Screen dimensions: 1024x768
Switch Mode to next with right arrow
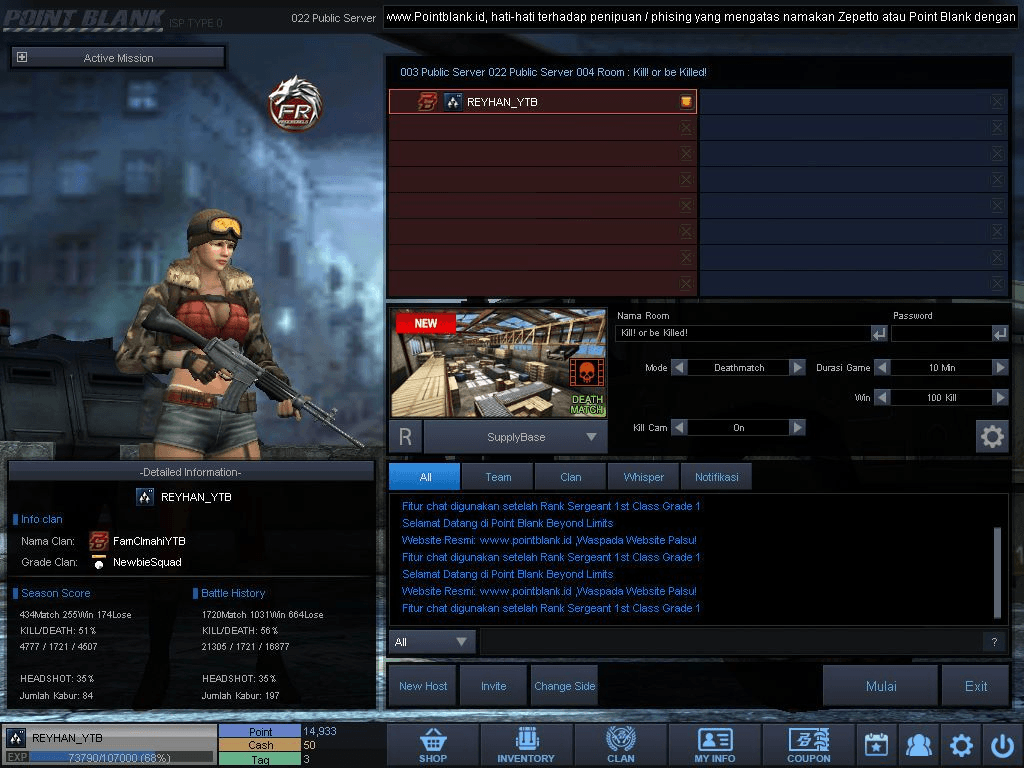[797, 368]
